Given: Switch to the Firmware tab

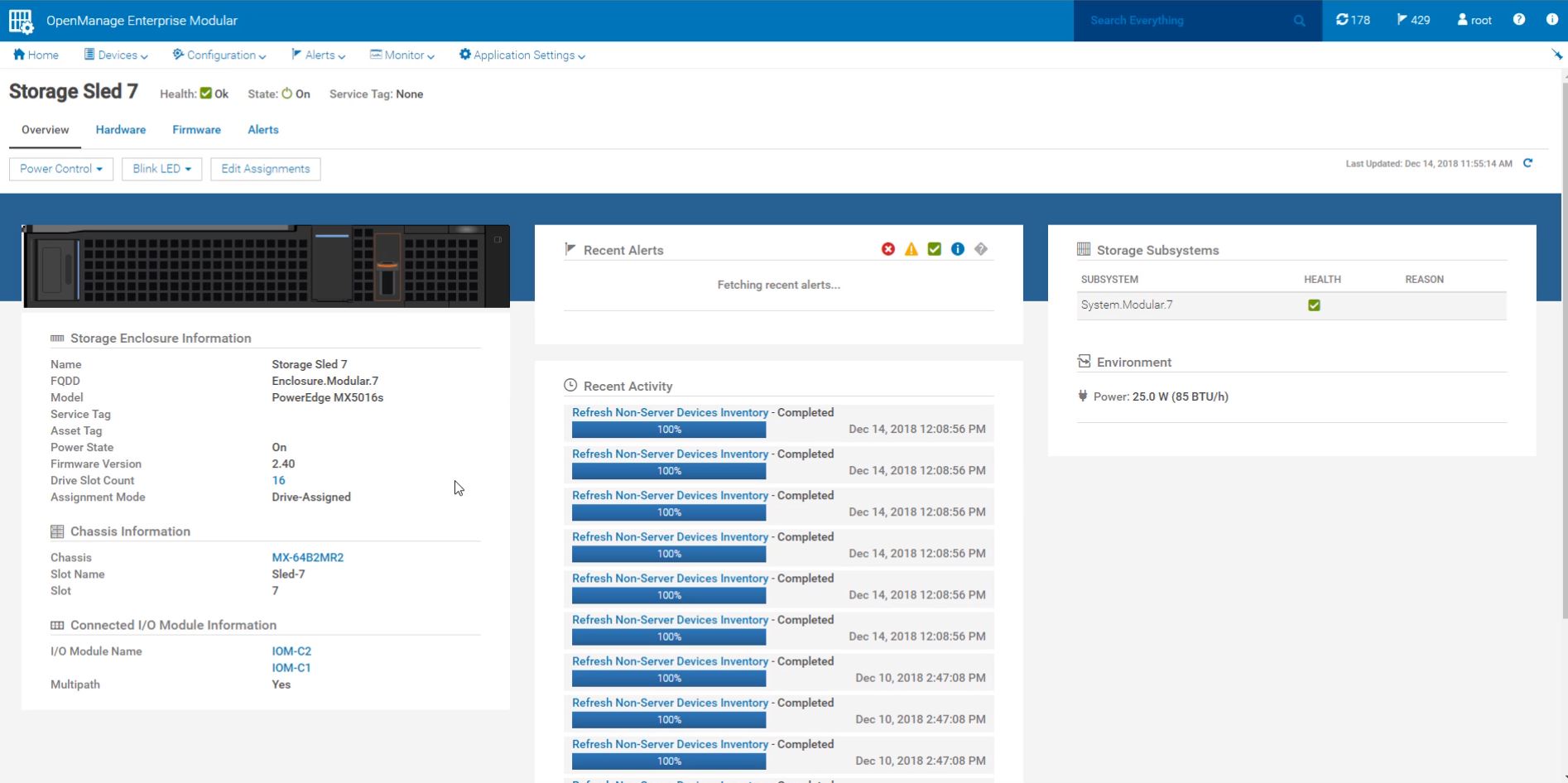Looking at the screenshot, I should 196,130.
